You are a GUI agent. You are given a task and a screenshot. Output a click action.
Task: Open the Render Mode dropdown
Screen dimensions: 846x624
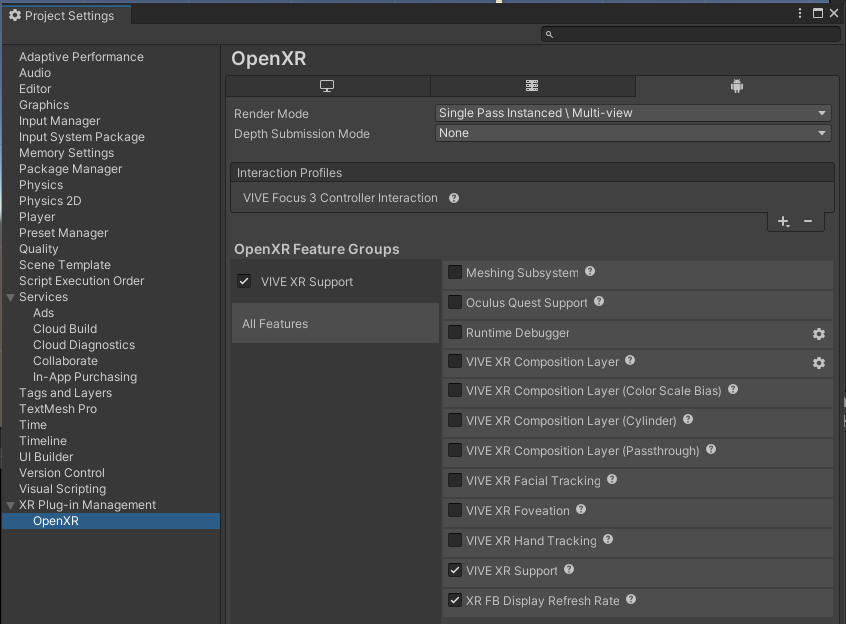[633, 113]
